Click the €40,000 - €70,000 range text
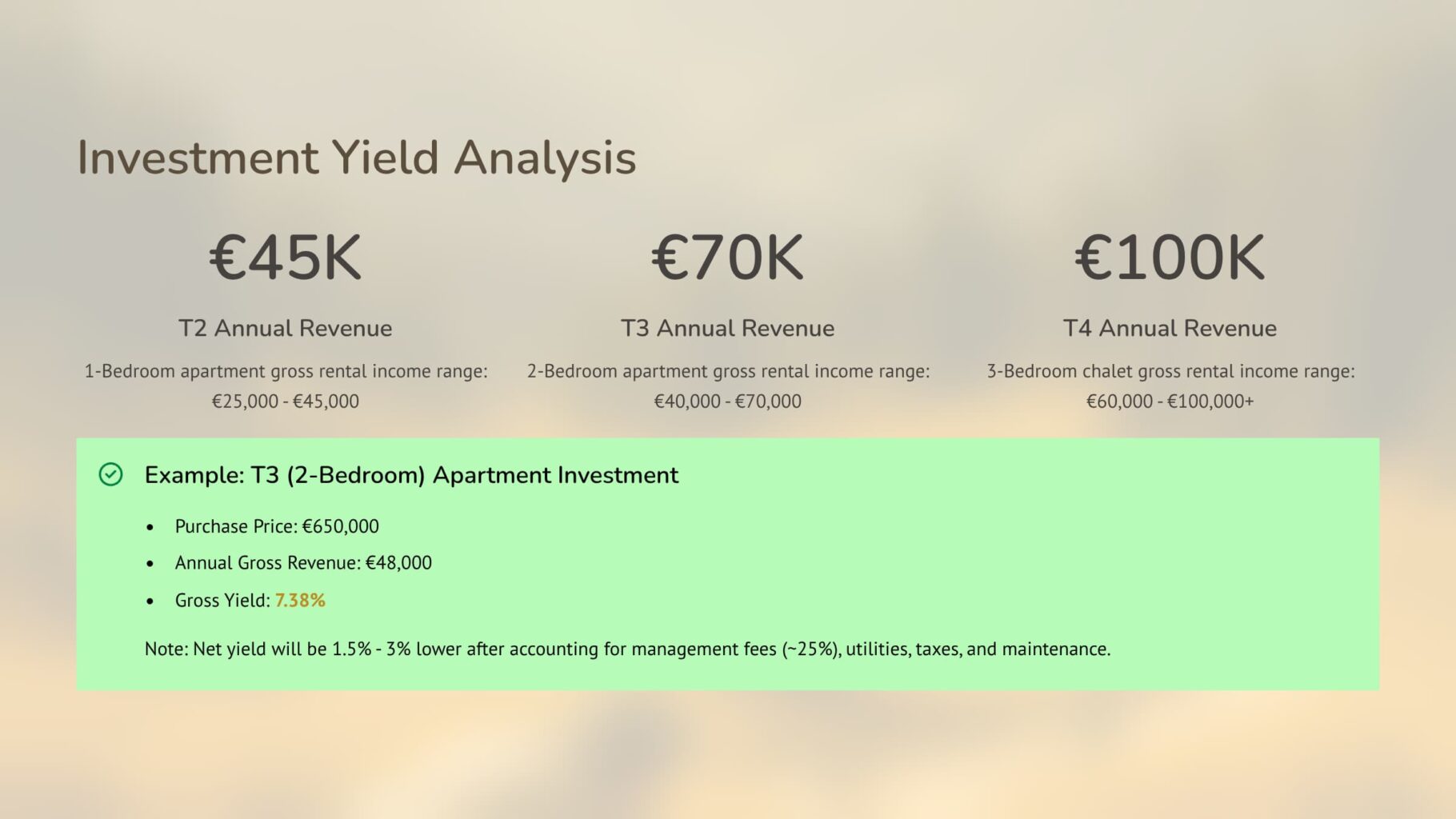Viewport: 1456px width, 819px height. [727, 402]
